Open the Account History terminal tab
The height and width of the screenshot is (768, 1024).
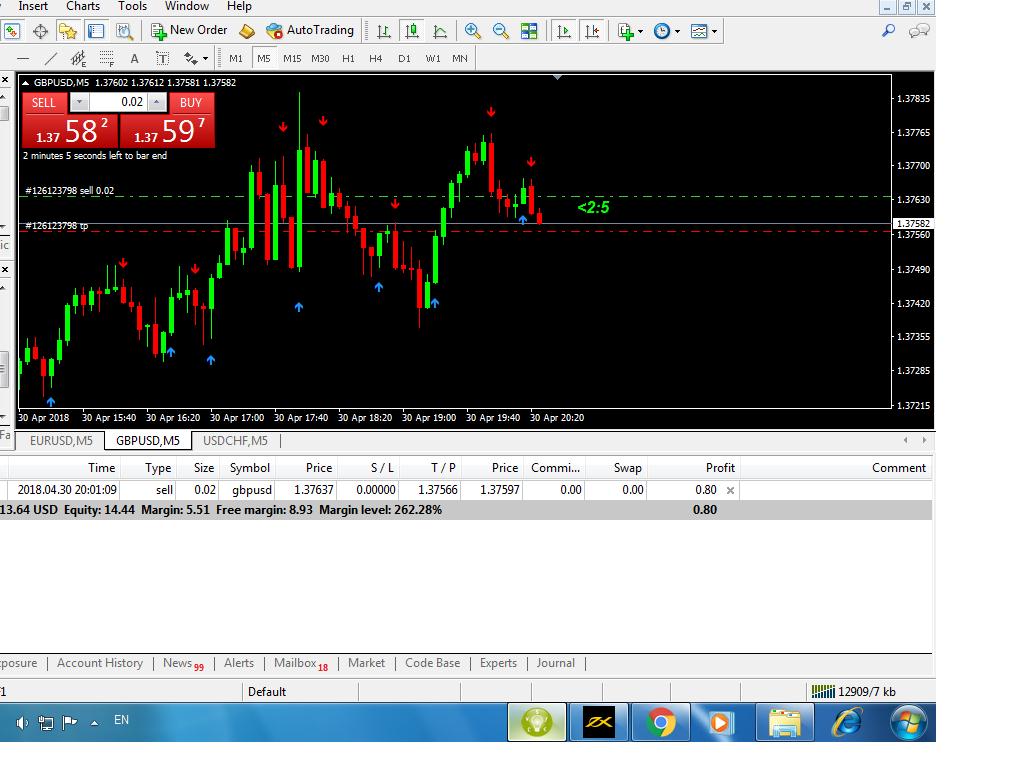coord(100,663)
